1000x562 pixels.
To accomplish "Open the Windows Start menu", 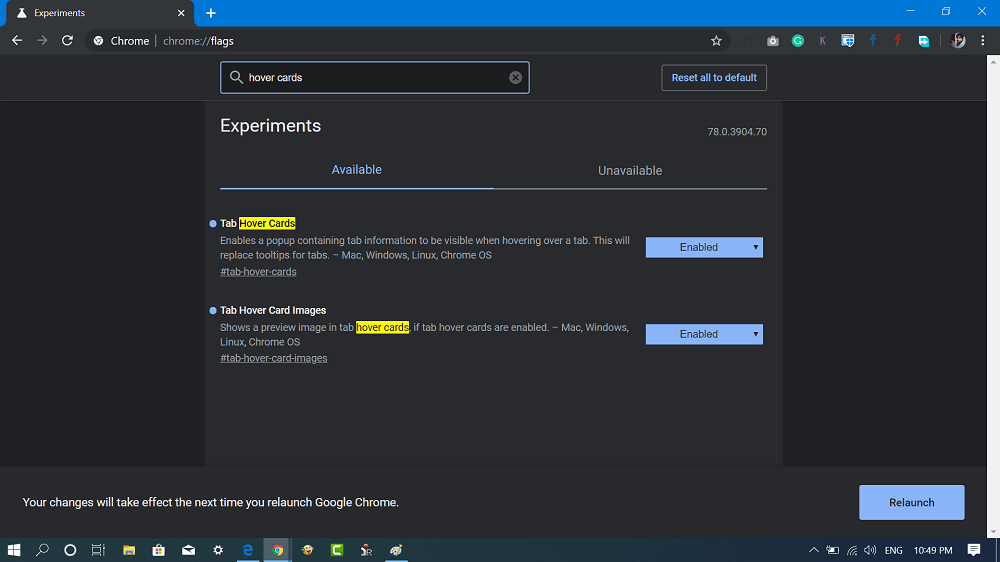I will [x=14, y=550].
